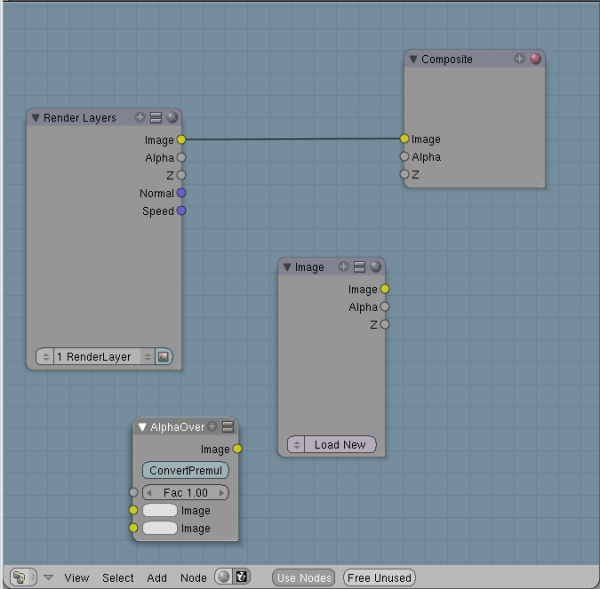Click Composite node Alpha input socket
Image resolution: width=600 pixels, height=589 pixels.
(404, 156)
